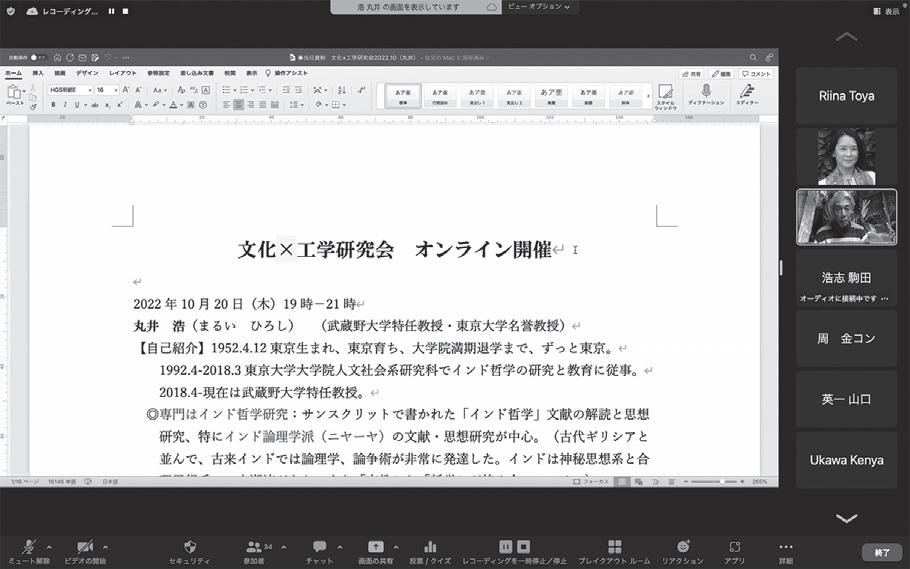Click the 終了 end meeting button

click(x=882, y=552)
